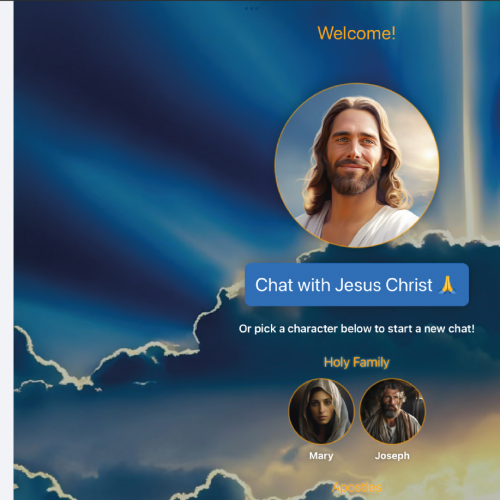The image size is (500, 500).
Task: Click the 'Or pick a character below' hint text
Action: coord(357,329)
